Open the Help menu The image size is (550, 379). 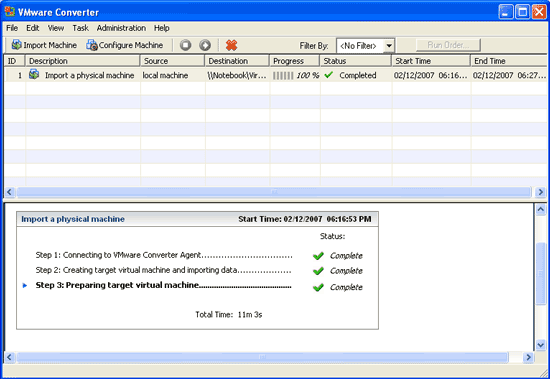pyautogui.click(x=162, y=28)
